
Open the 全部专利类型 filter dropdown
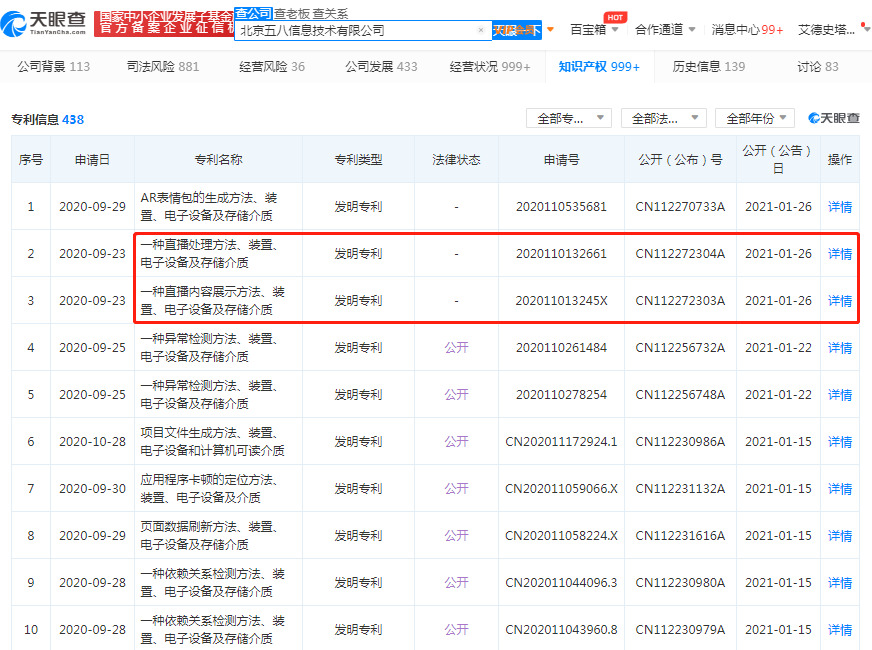click(569, 118)
